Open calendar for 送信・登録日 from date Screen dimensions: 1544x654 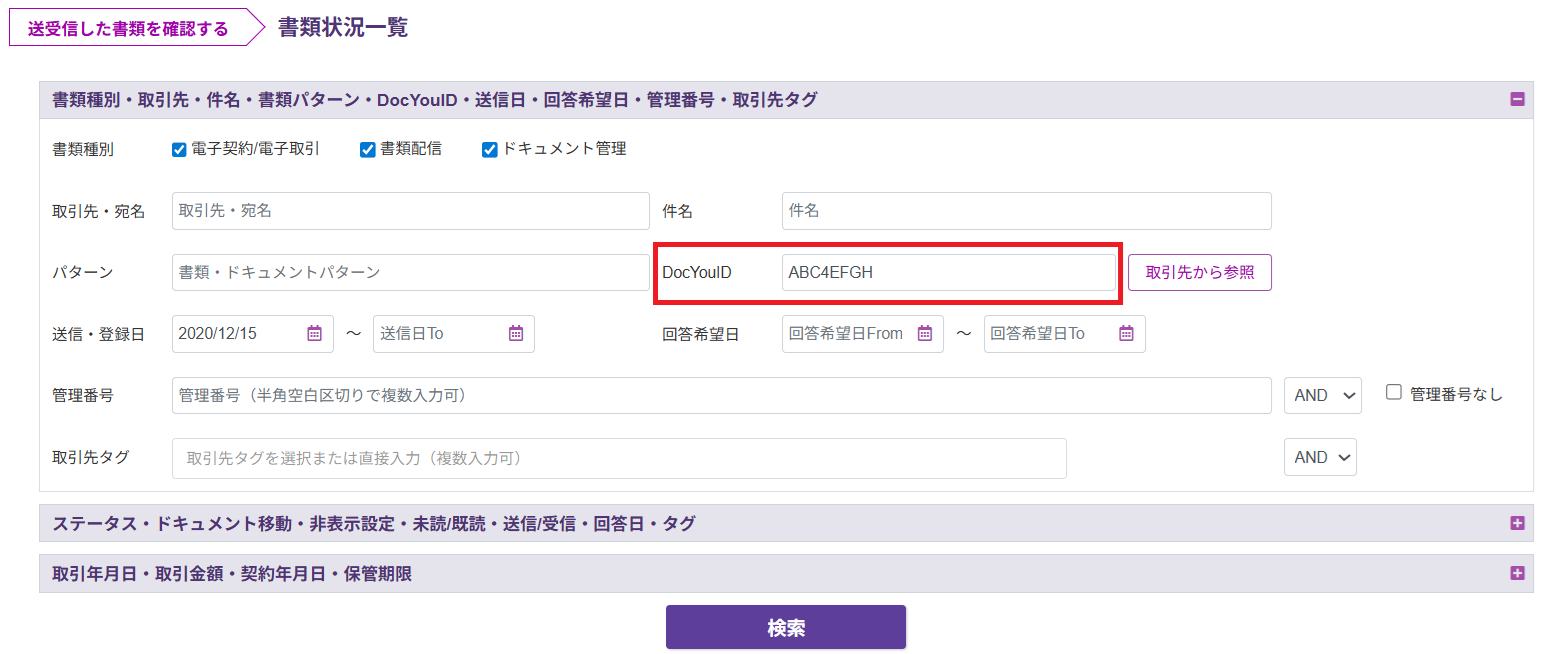314,333
